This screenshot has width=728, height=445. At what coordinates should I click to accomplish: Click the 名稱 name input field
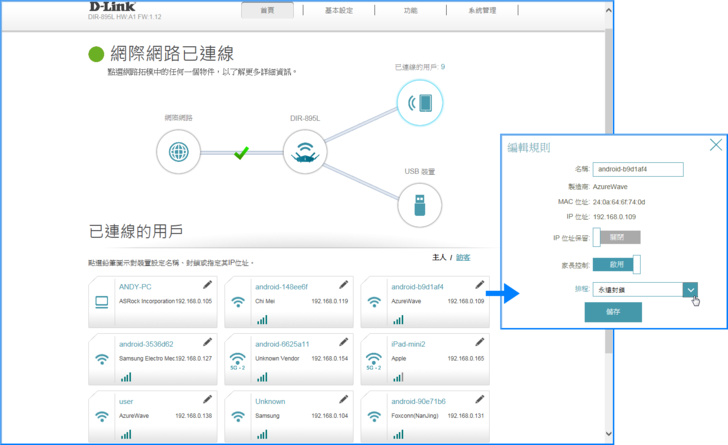click(638, 169)
